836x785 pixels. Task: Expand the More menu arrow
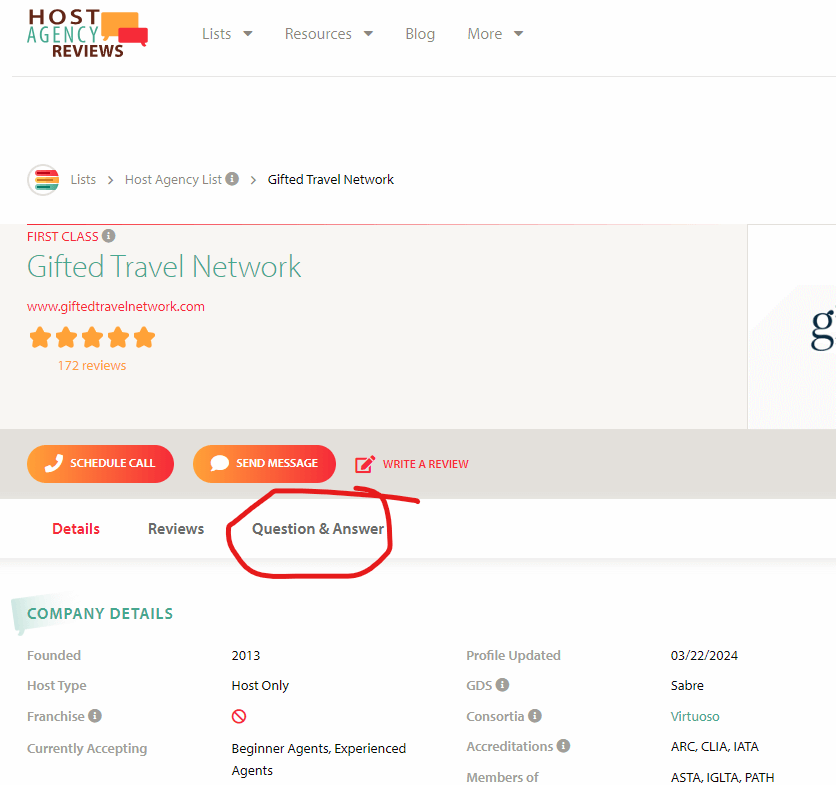(518, 34)
